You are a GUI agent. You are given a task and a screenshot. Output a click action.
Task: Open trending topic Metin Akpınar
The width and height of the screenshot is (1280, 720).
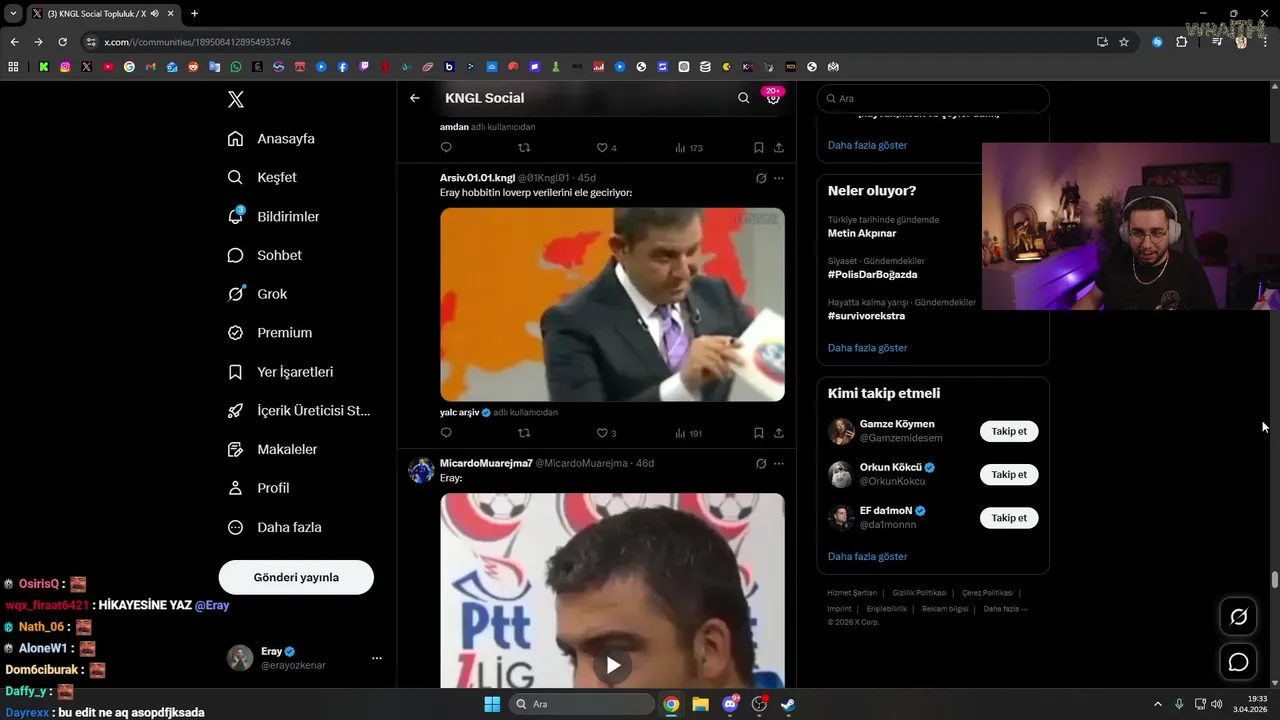[x=862, y=233]
